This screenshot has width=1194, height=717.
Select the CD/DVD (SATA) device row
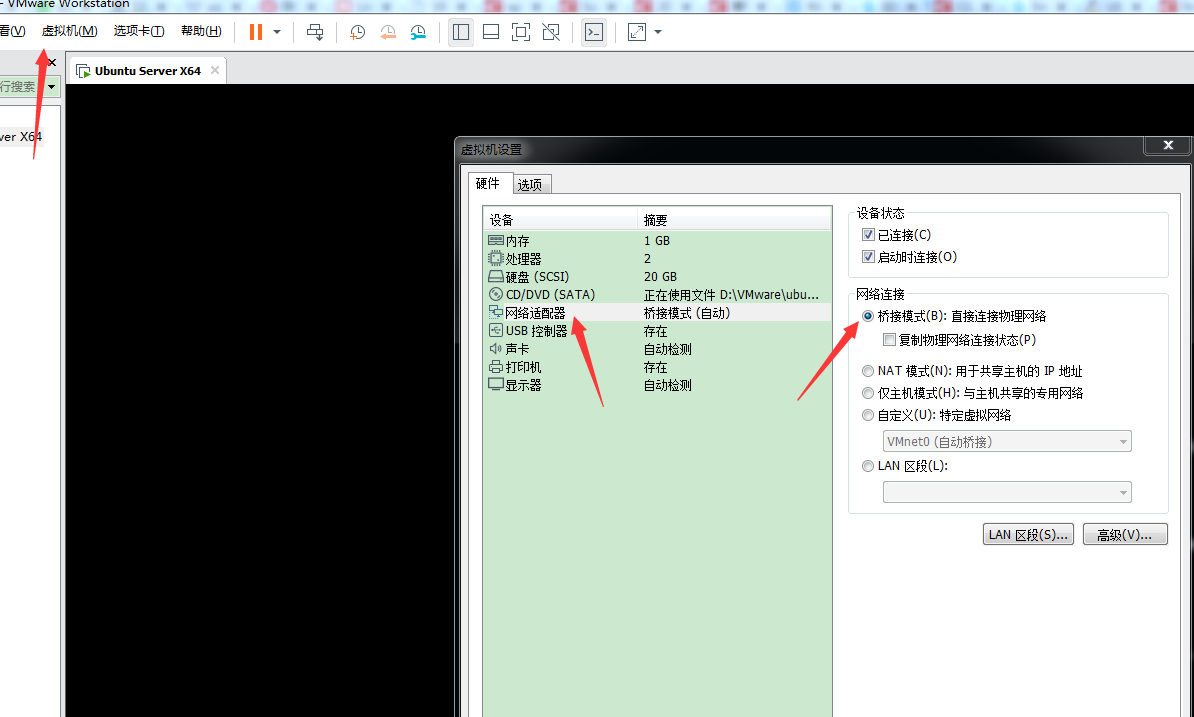click(x=657, y=295)
